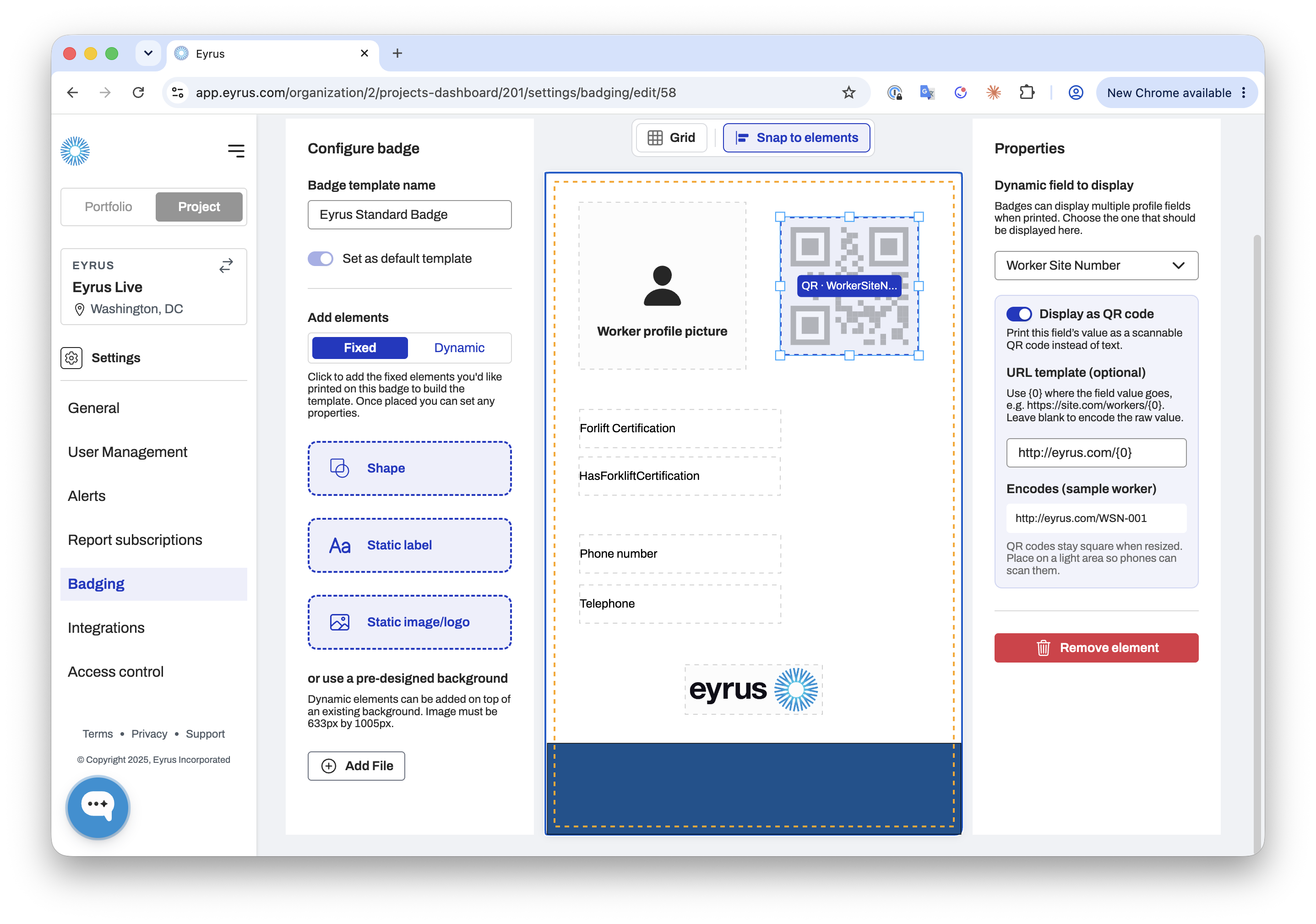1316x924 pixels.
Task: Open the Google Translate extension icon
Action: (927, 92)
